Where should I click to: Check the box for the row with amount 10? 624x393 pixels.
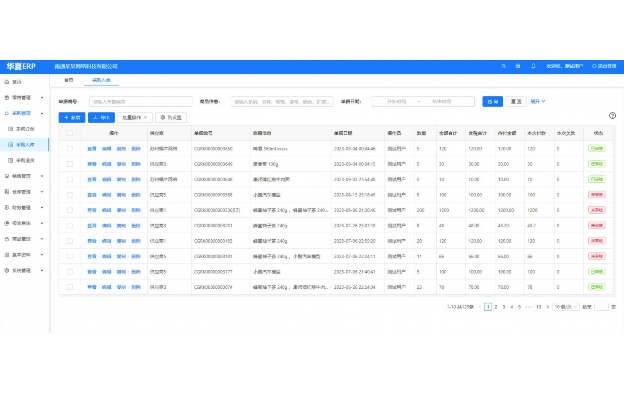tap(70, 179)
